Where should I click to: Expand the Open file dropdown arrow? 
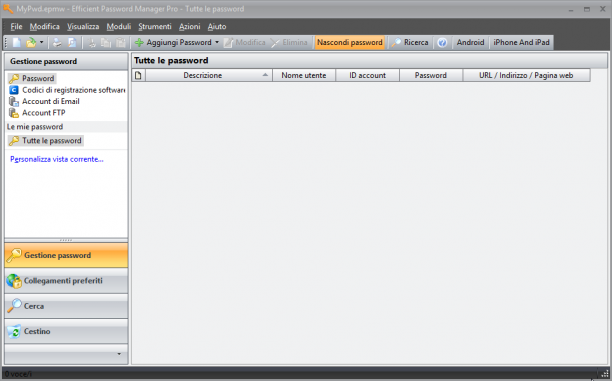pyautogui.click(x=41, y=43)
